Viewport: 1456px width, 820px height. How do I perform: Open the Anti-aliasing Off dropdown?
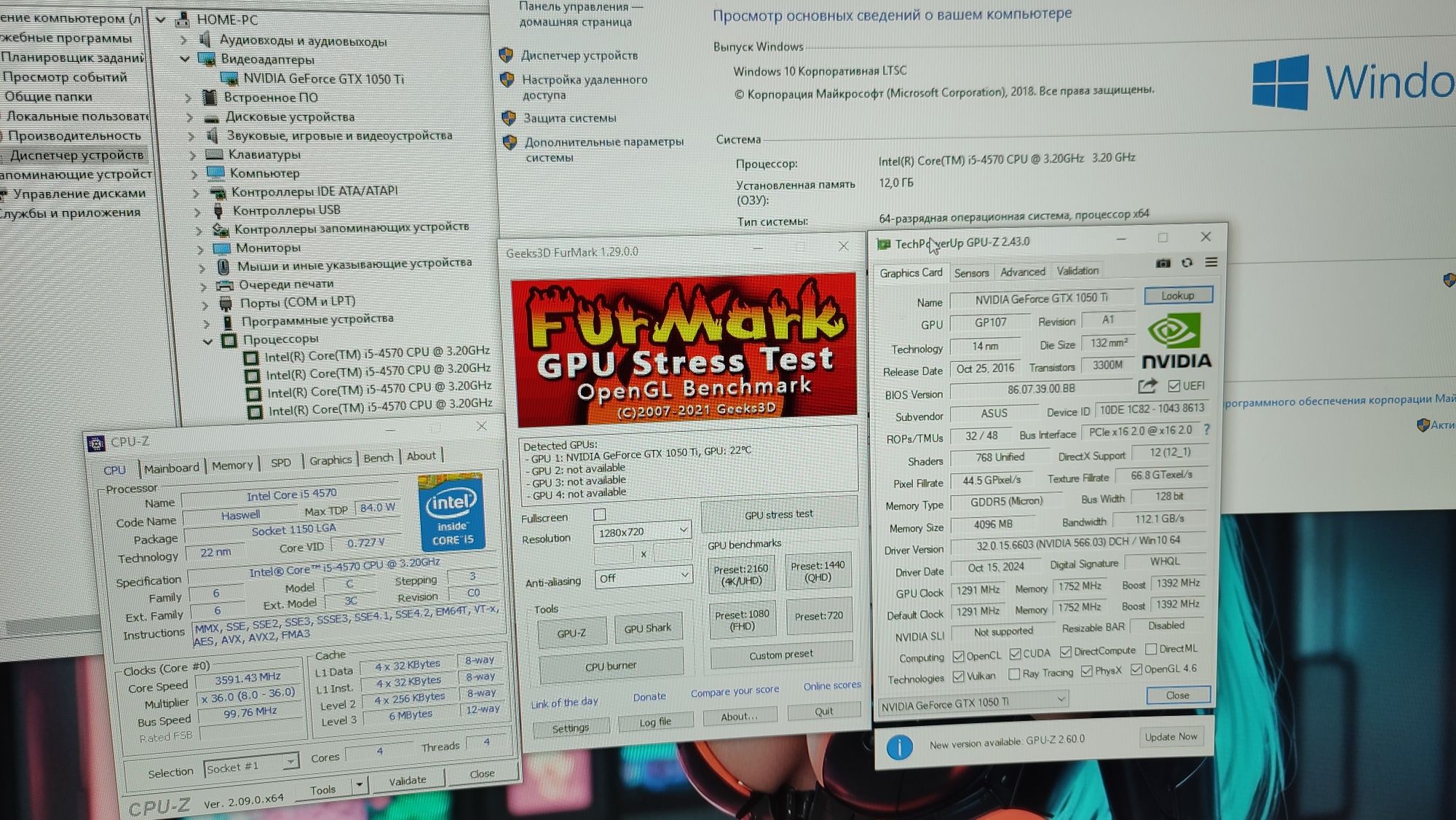click(643, 577)
